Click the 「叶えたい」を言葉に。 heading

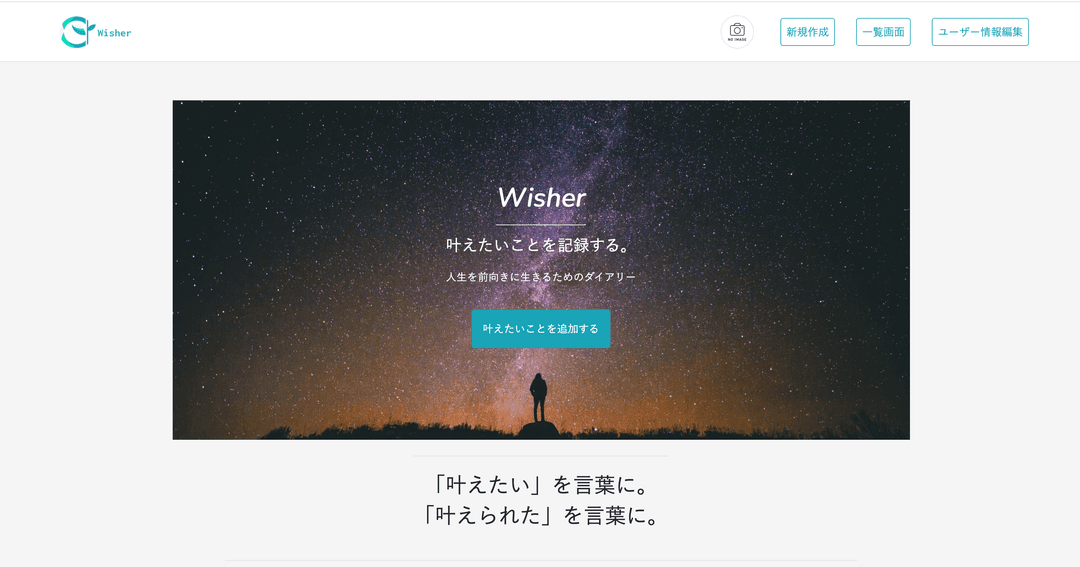coord(541,485)
